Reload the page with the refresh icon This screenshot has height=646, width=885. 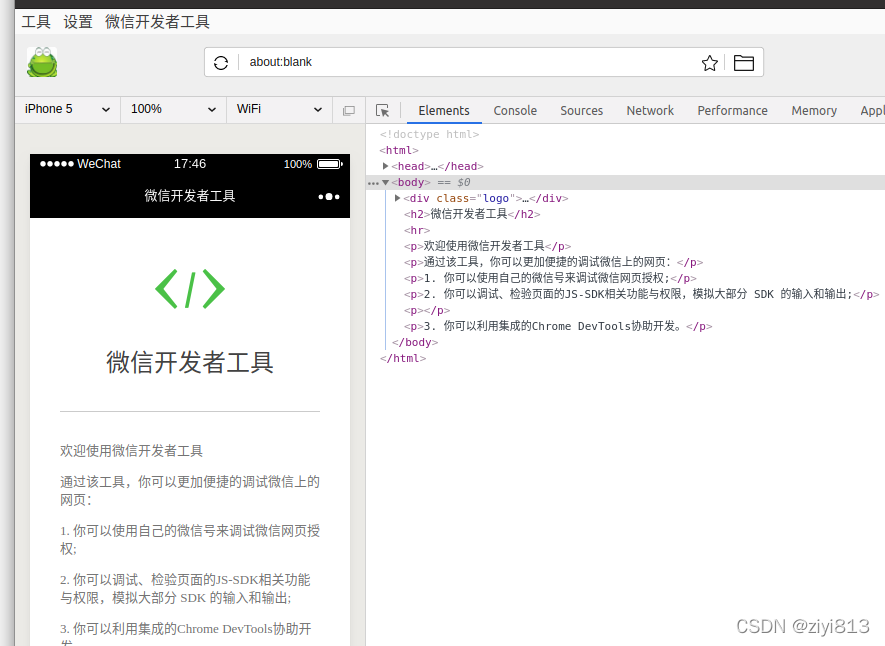(221, 63)
